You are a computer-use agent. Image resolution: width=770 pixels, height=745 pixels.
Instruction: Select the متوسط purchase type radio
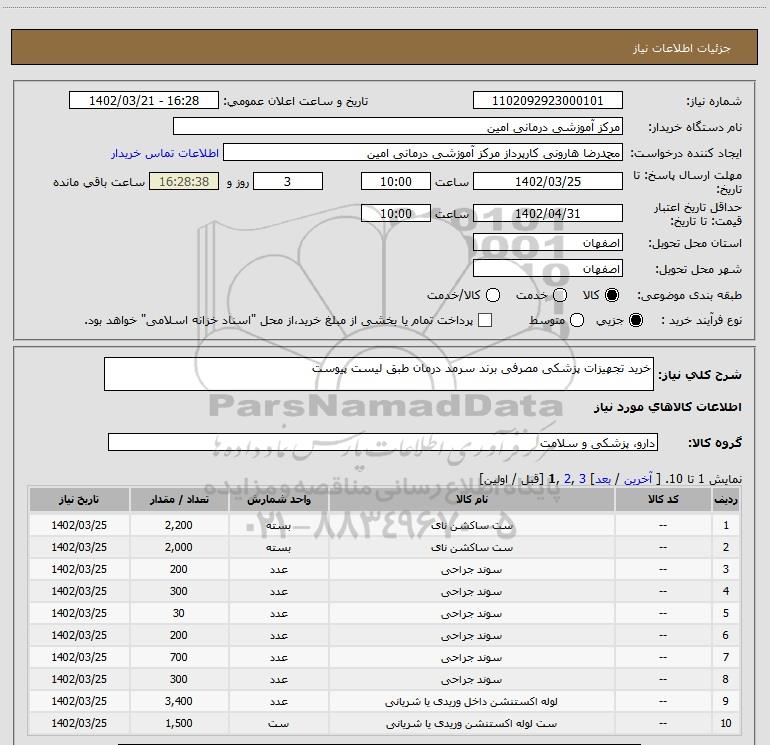(x=577, y=320)
